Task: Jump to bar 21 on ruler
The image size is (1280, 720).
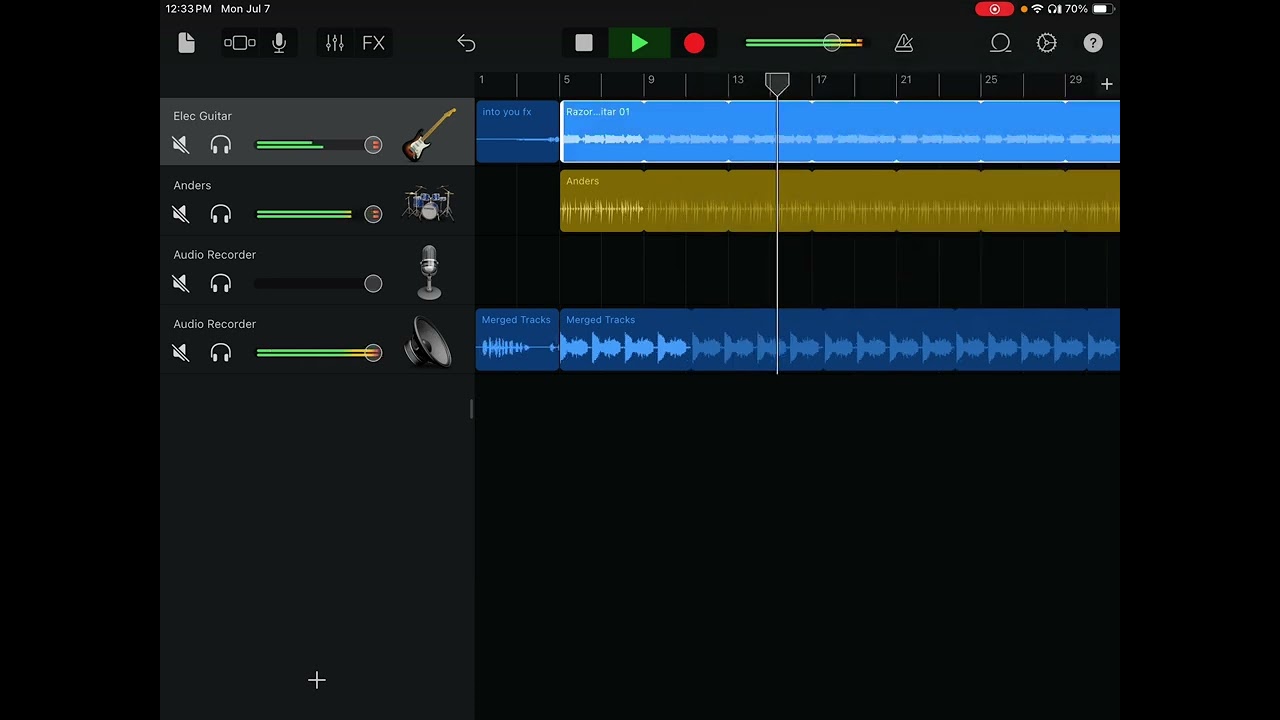Action: 906,80
